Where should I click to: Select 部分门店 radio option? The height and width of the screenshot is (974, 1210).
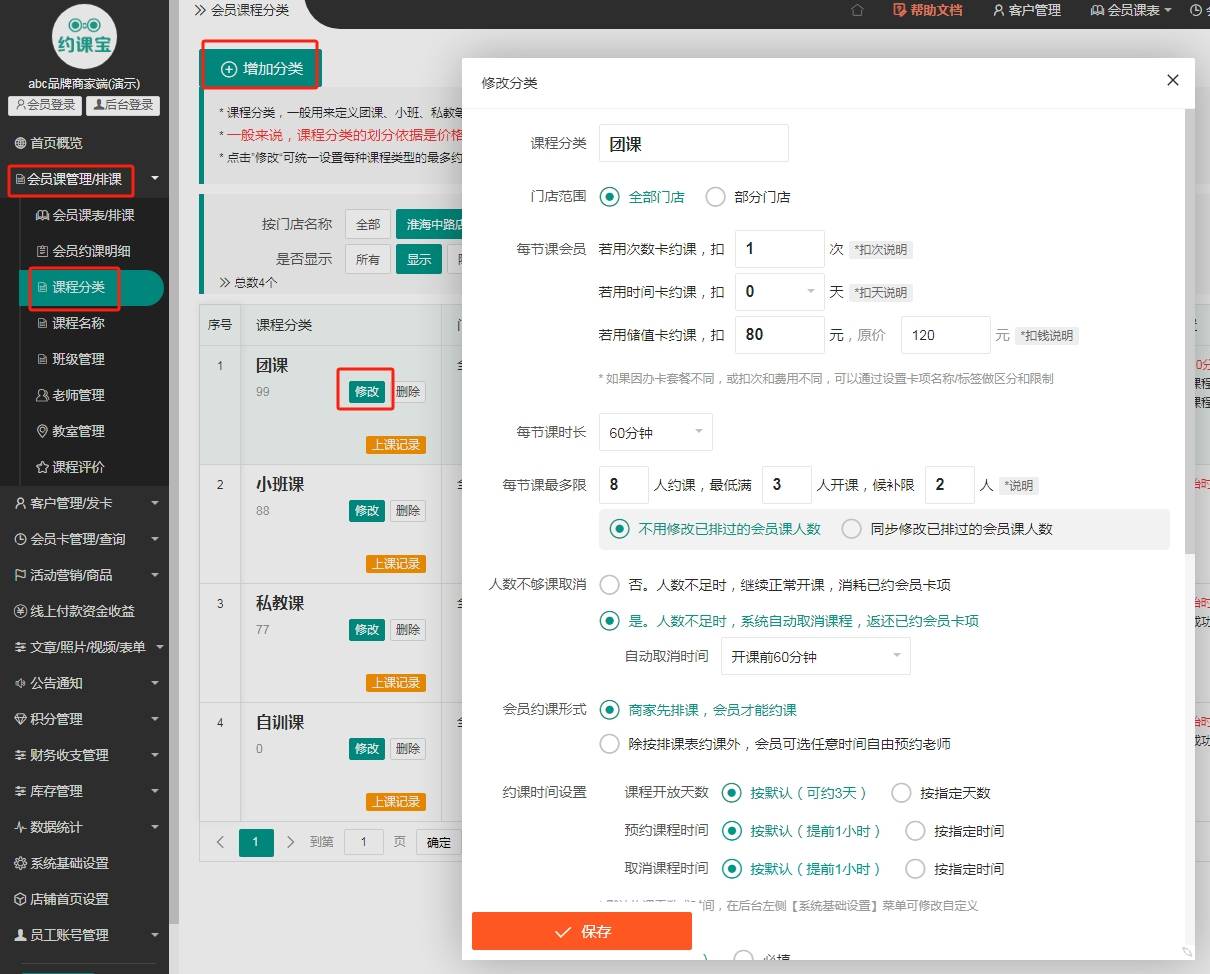pos(748,197)
